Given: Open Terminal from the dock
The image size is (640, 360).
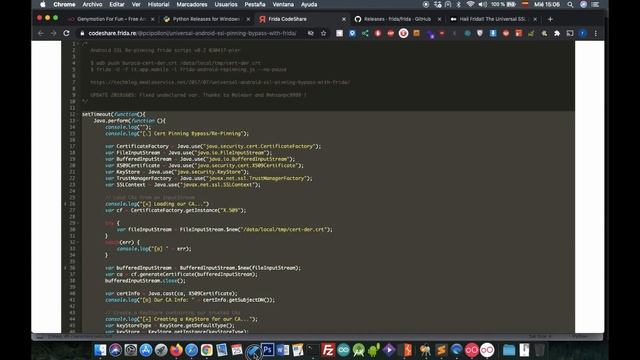Looking at the screenshot, I should (313, 350).
